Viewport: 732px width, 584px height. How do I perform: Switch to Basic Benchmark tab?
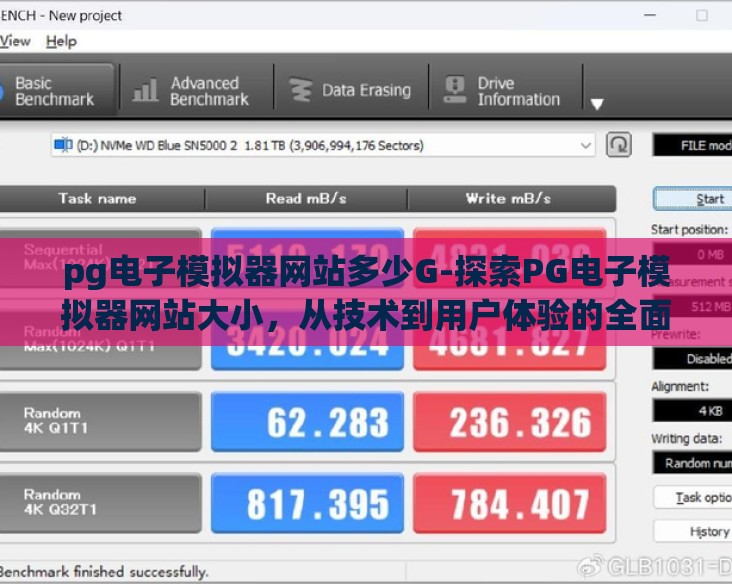[56, 91]
